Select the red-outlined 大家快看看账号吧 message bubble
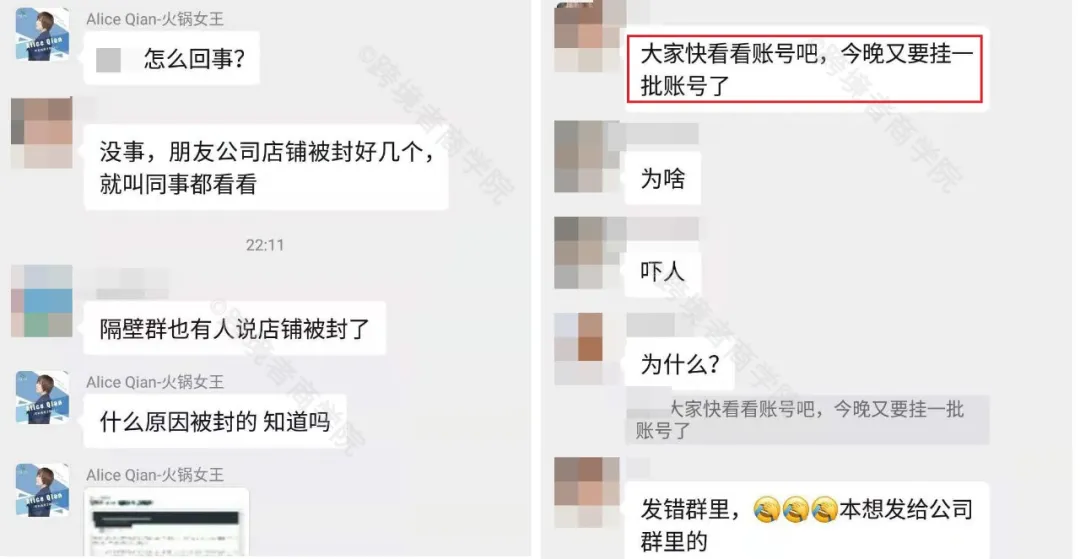 tap(804, 70)
